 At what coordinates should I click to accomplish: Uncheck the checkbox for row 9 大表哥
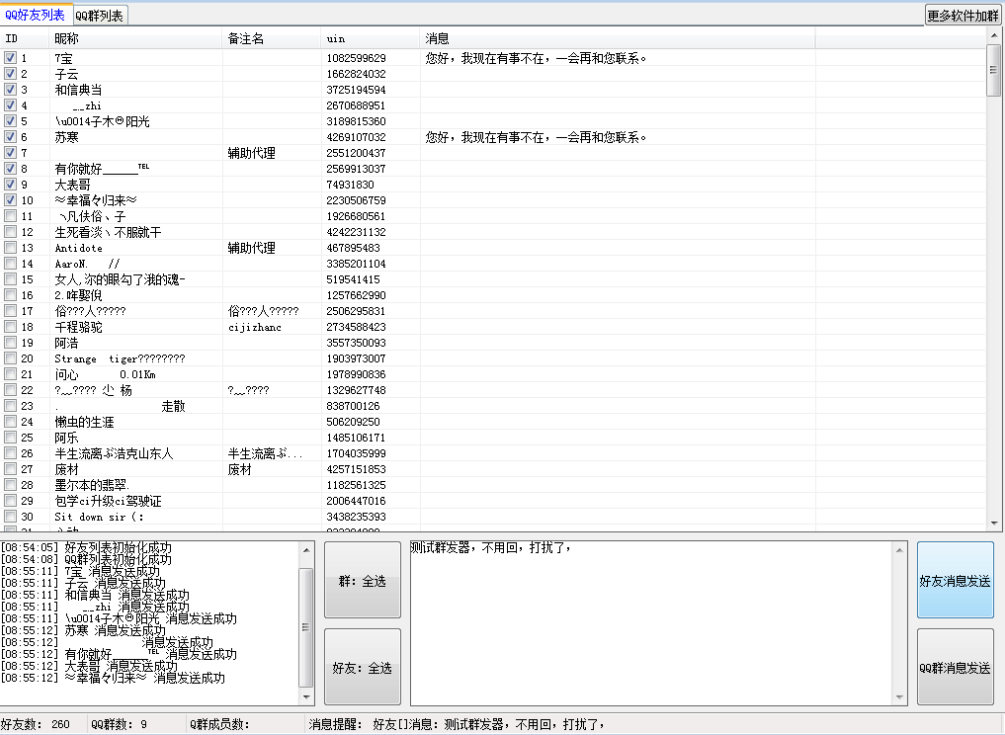[x=10, y=184]
